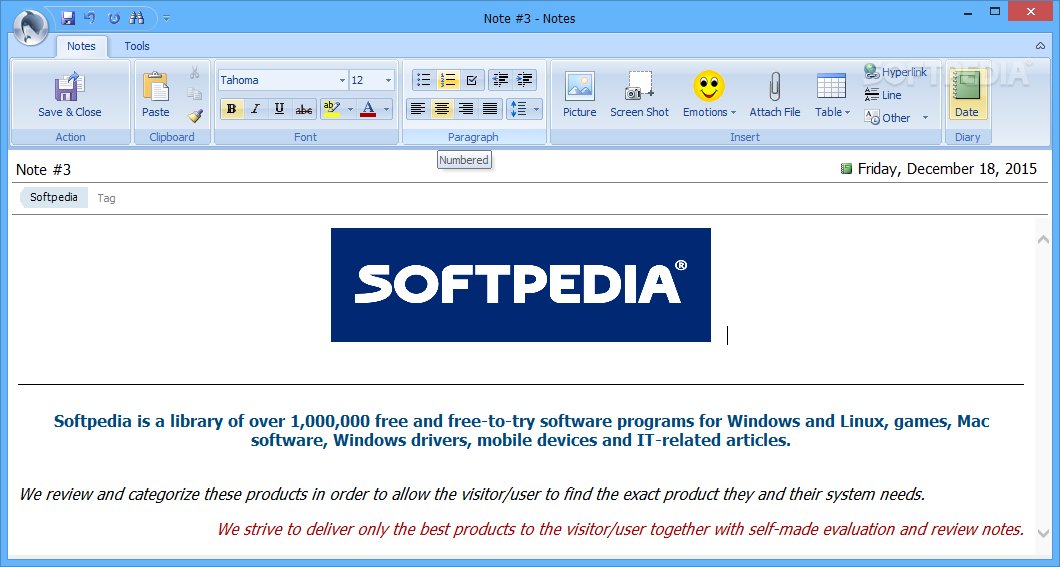1060x567 pixels.
Task: Click the line spacing icon
Action: click(518, 109)
